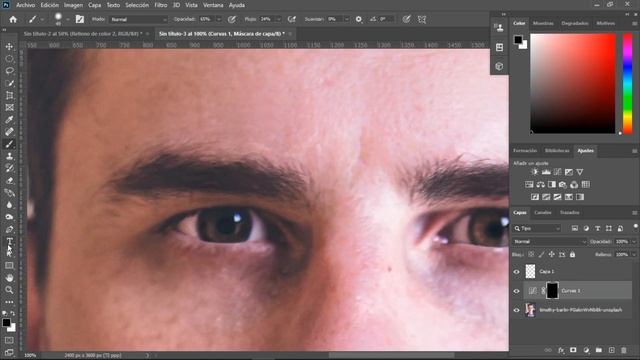
Task: Add a Brightness/Contrast adjustment
Action: 535,172
